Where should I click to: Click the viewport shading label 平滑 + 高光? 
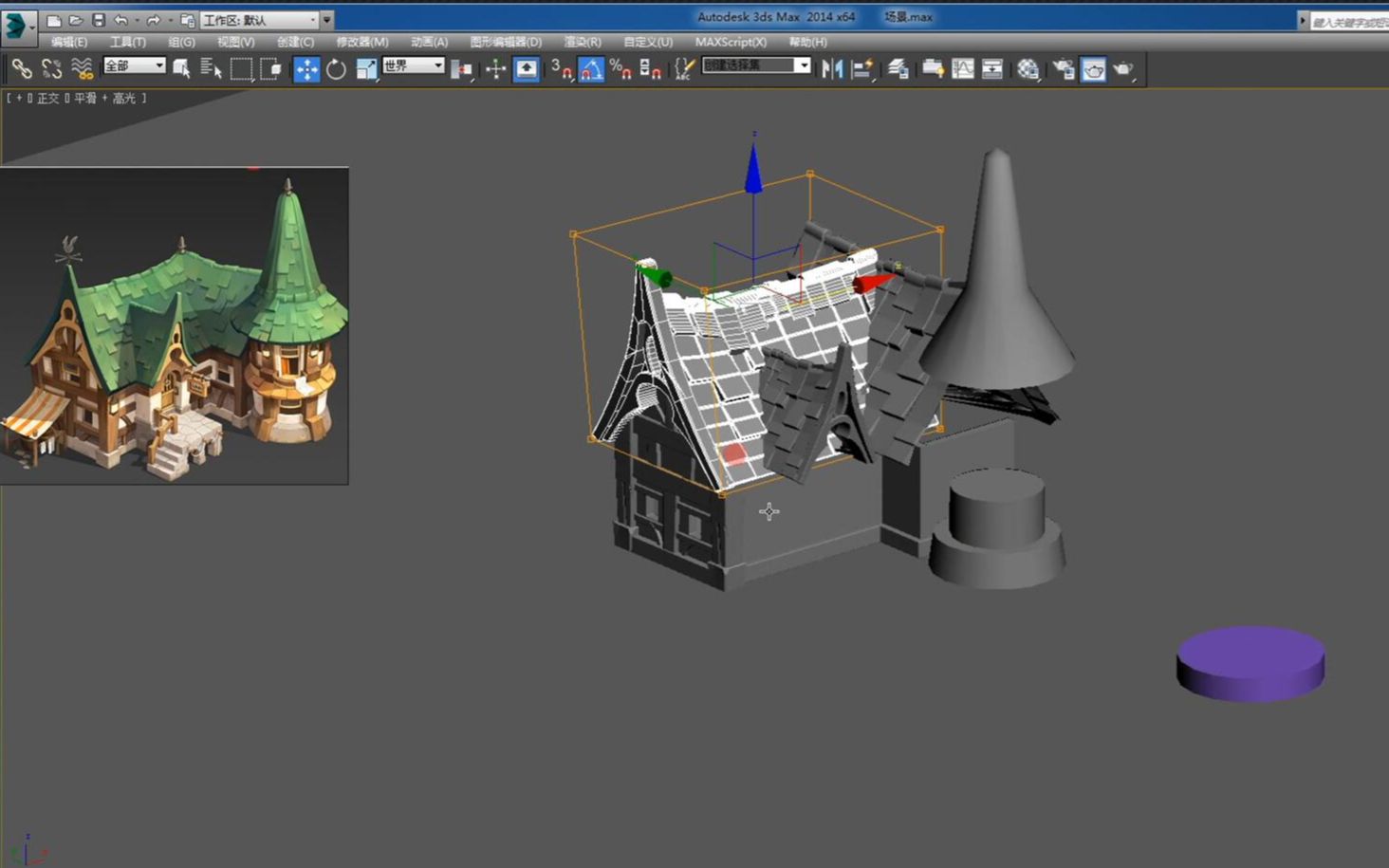[105, 98]
